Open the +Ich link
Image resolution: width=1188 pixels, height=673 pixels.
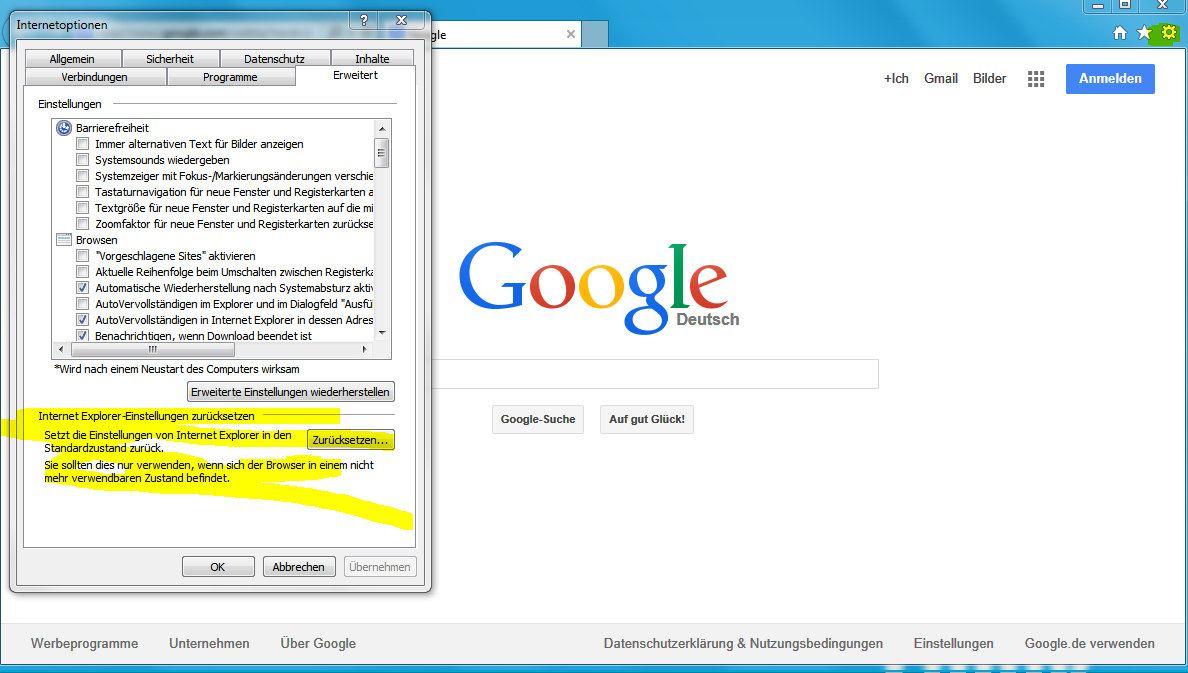[x=896, y=79]
